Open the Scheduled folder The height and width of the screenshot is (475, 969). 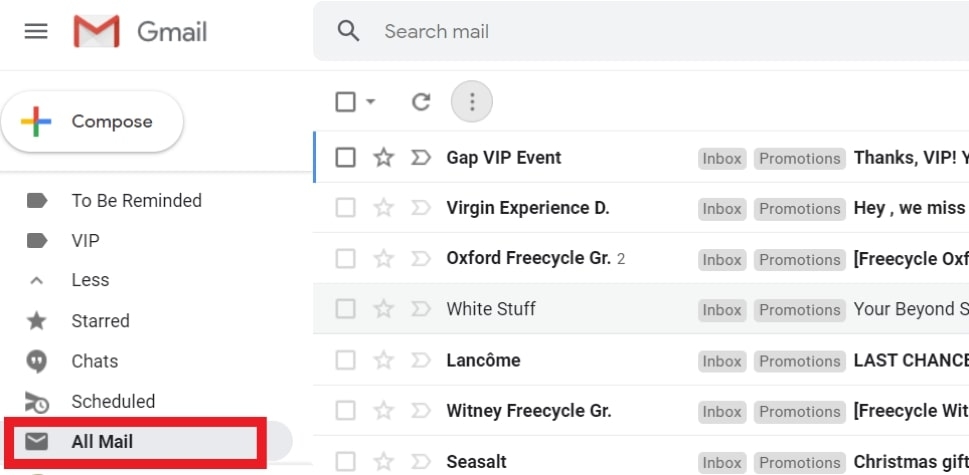pyautogui.click(x=113, y=401)
